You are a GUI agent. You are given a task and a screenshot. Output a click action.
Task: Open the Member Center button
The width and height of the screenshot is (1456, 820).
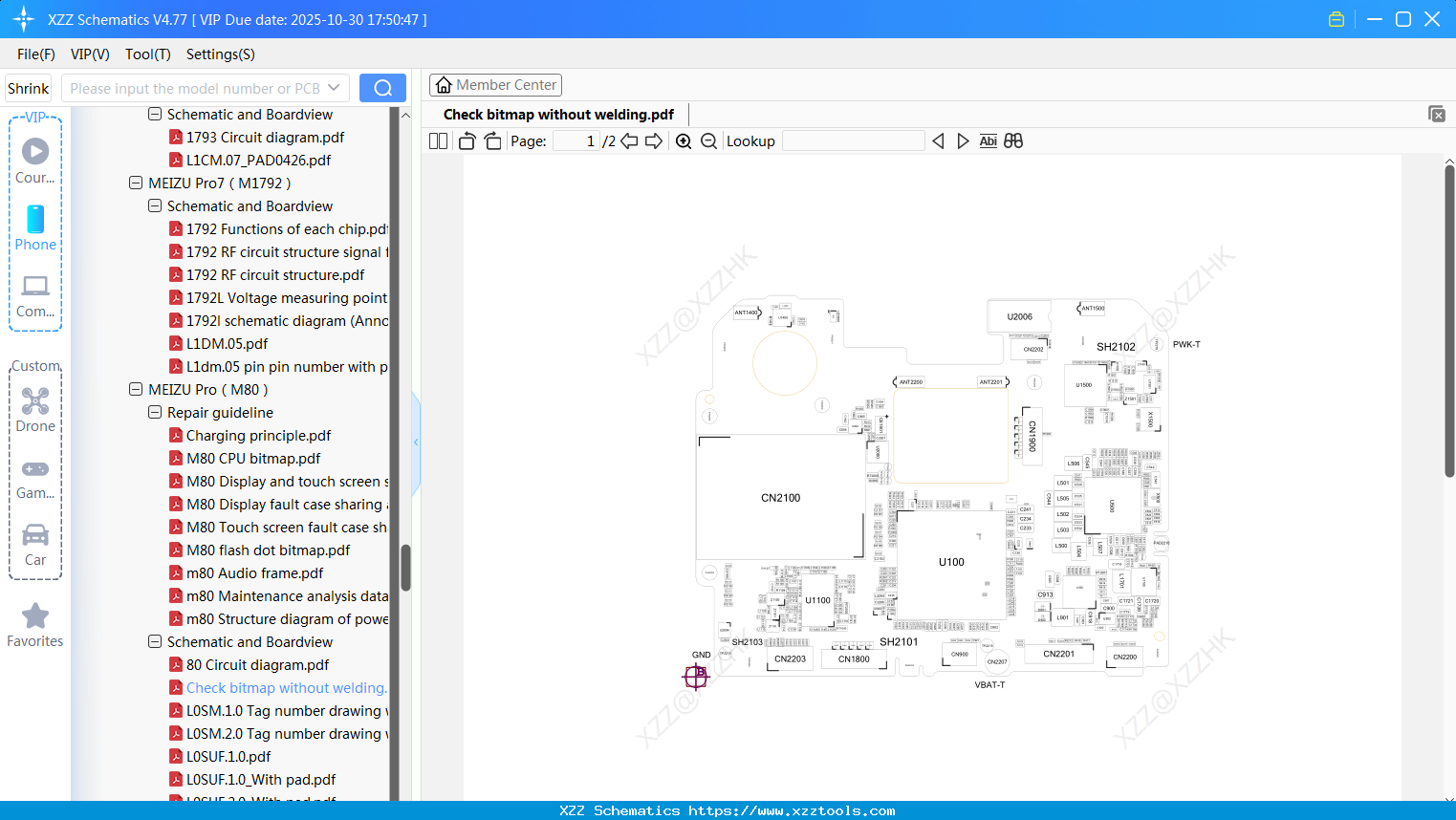coord(495,85)
